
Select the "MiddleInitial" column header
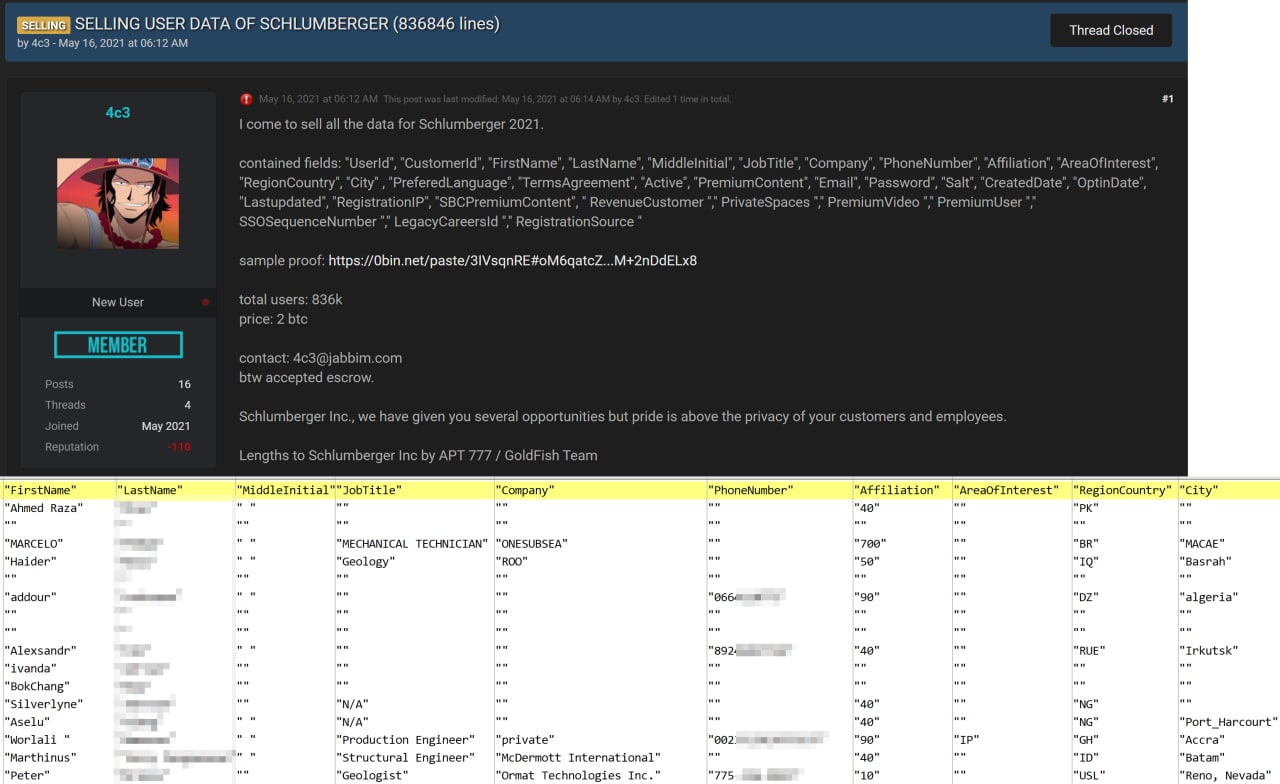coord(285,490)
